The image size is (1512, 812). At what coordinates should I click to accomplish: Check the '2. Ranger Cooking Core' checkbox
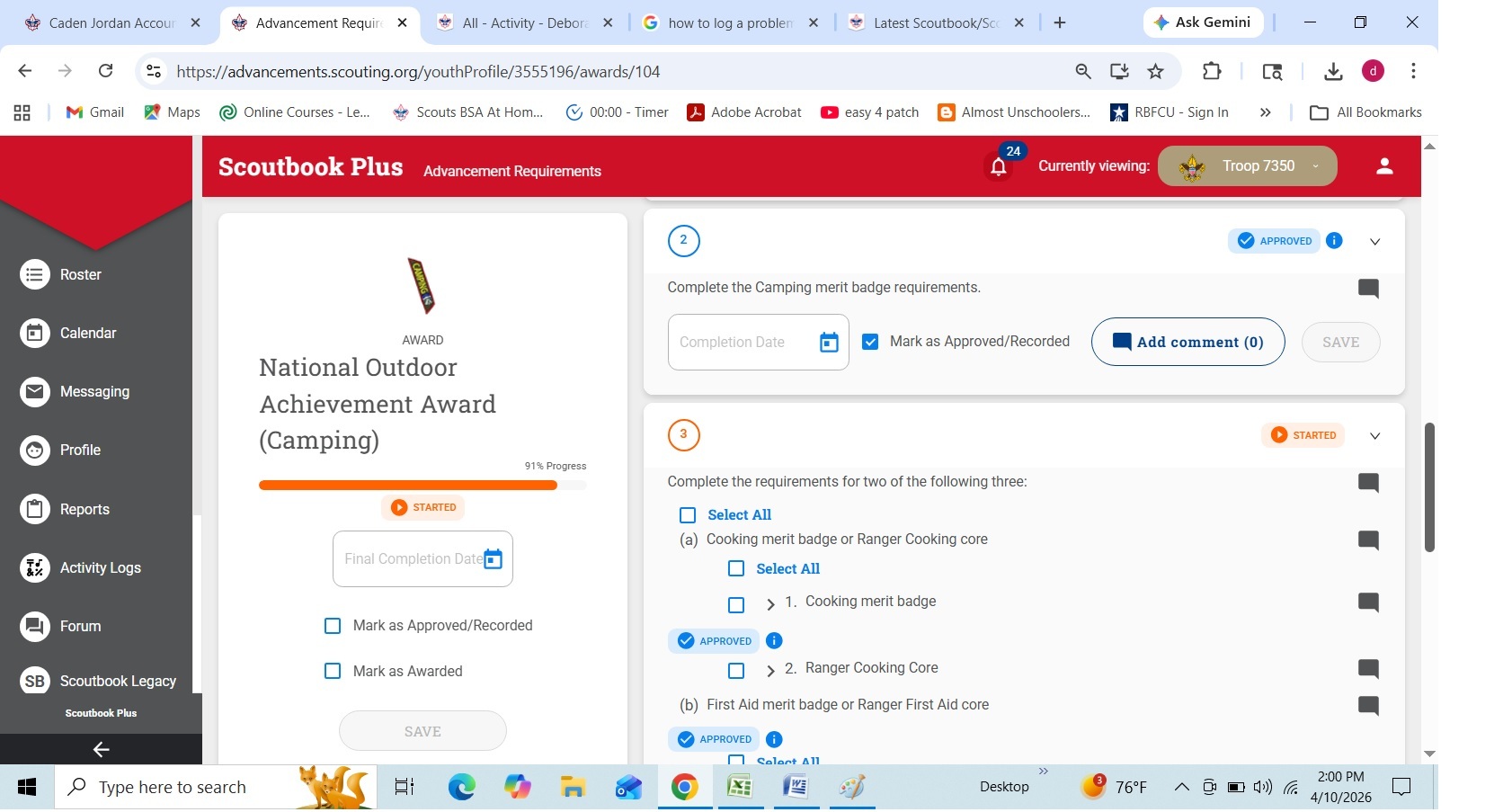point(736,671)
